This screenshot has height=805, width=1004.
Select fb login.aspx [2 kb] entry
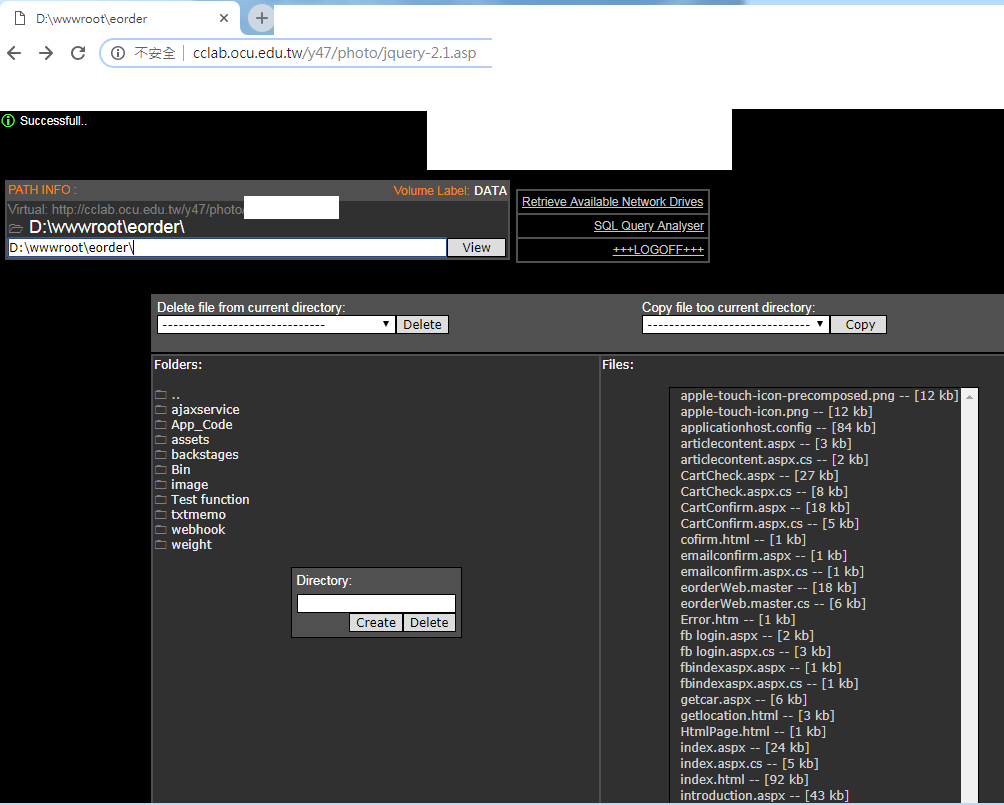[747, 636]
